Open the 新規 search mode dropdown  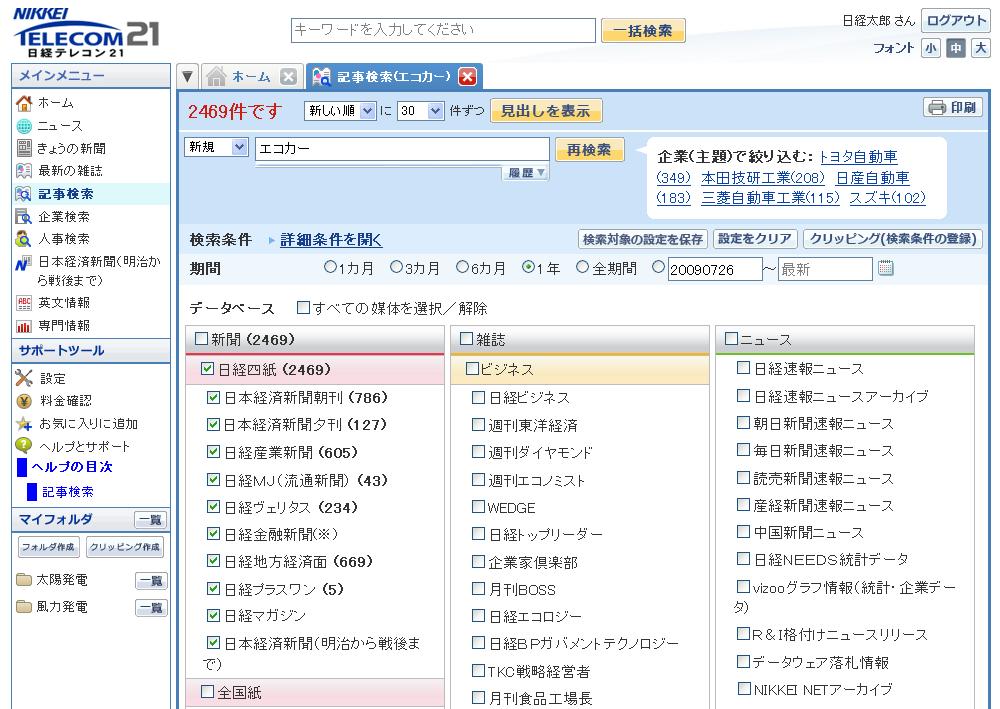pos(216,147)
